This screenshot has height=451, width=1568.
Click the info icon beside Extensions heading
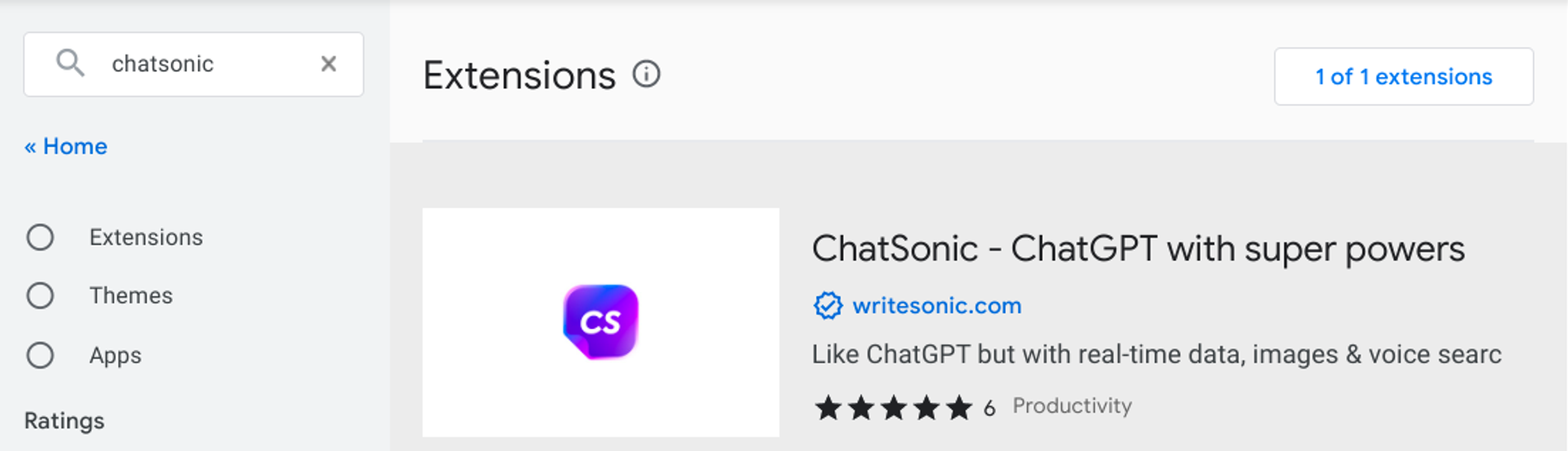(647, 75)
